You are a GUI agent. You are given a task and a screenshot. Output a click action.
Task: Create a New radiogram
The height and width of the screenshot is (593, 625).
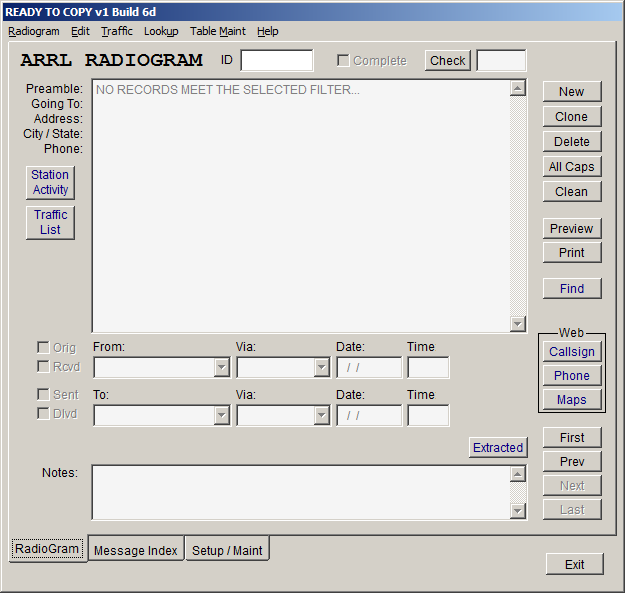click(x=572, y=92)
